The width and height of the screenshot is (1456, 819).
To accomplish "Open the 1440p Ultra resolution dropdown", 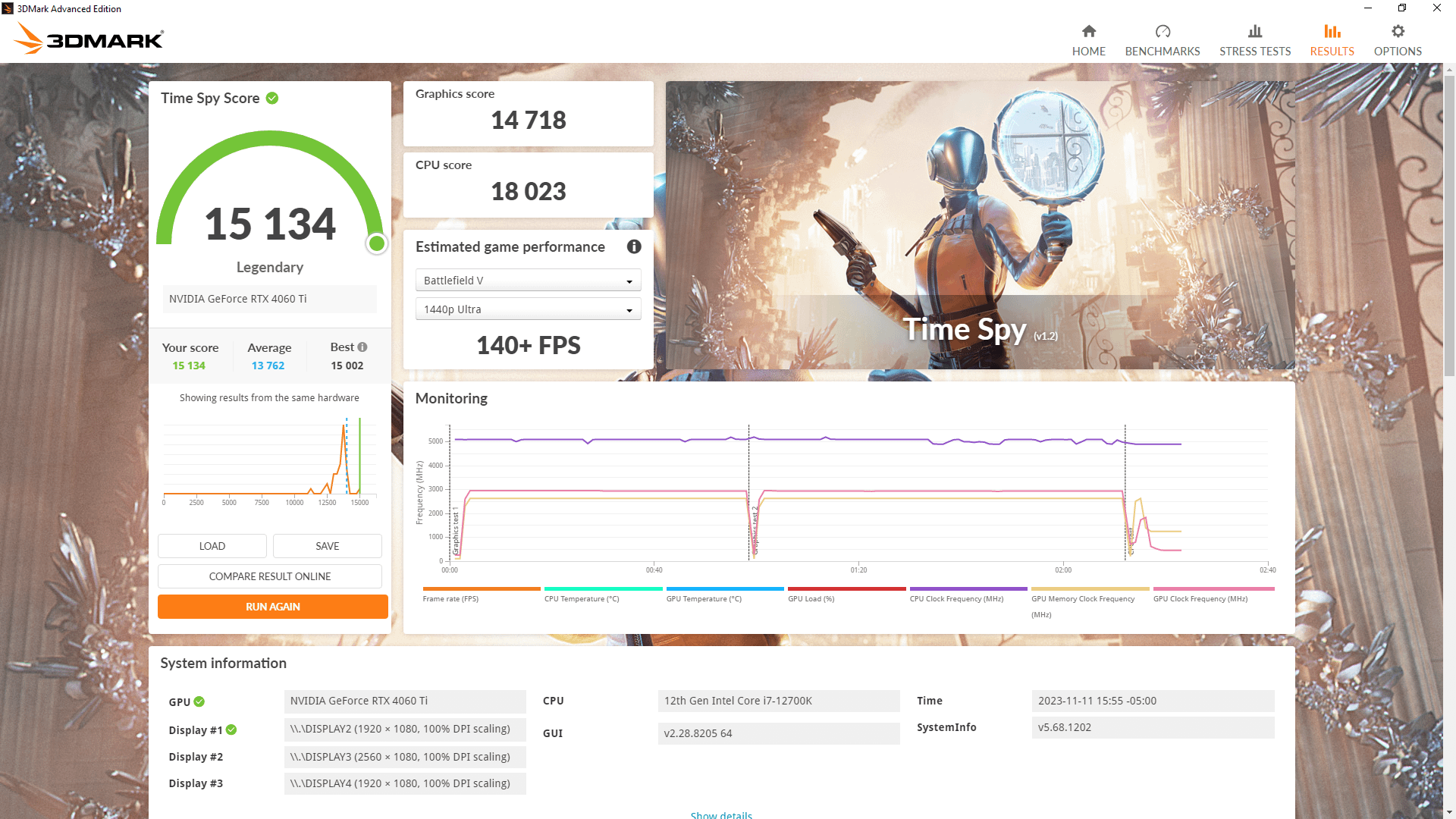I will (x=529, y=309).
